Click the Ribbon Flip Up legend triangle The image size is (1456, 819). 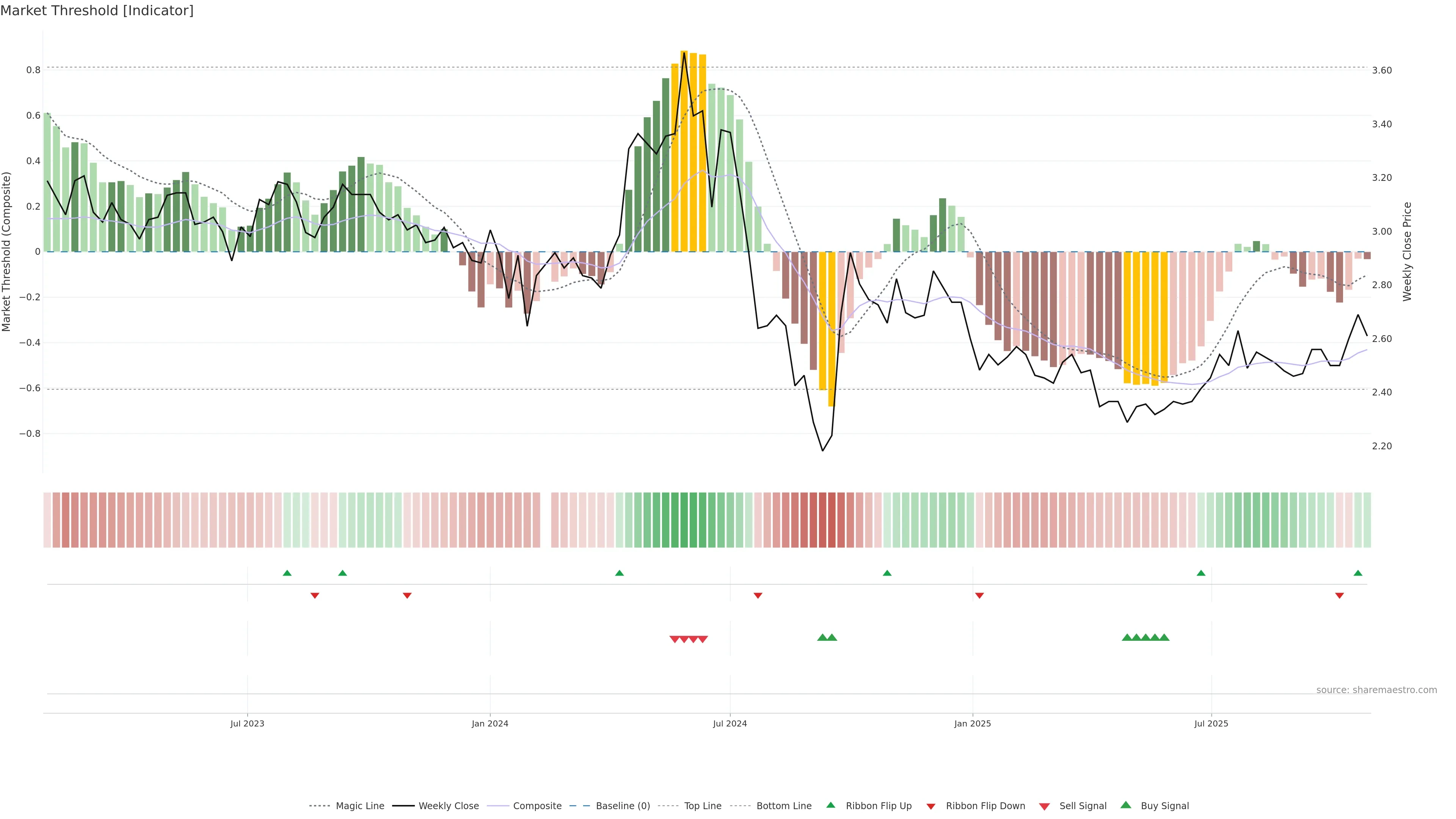point(830,805)
